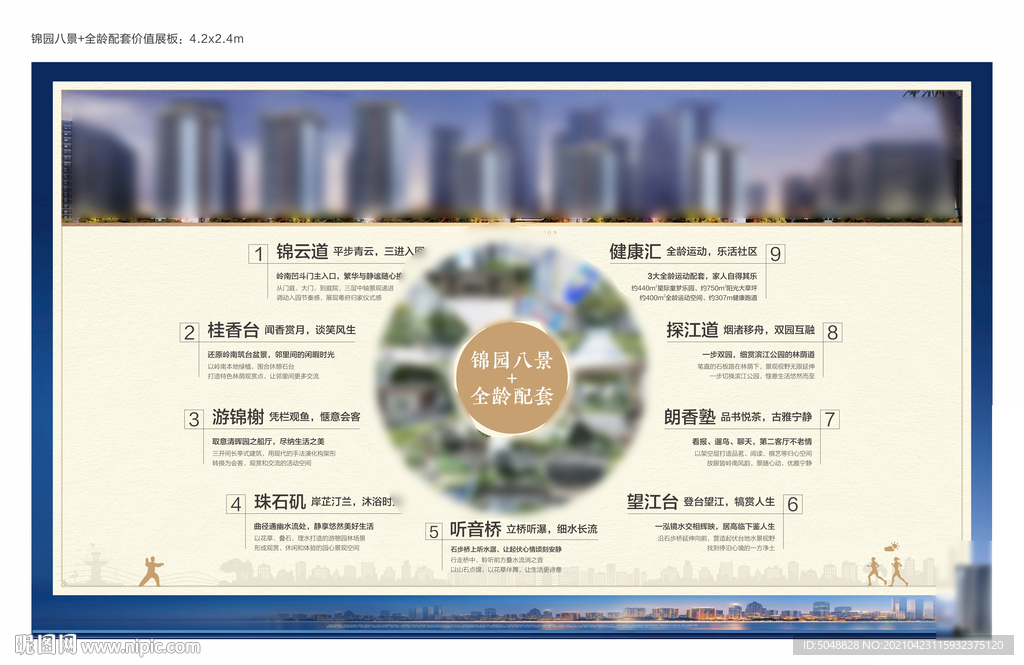Click the line starting 还原岭南筑台盆景
This screenshot has height=665, width=1024.
click(271, 355)
